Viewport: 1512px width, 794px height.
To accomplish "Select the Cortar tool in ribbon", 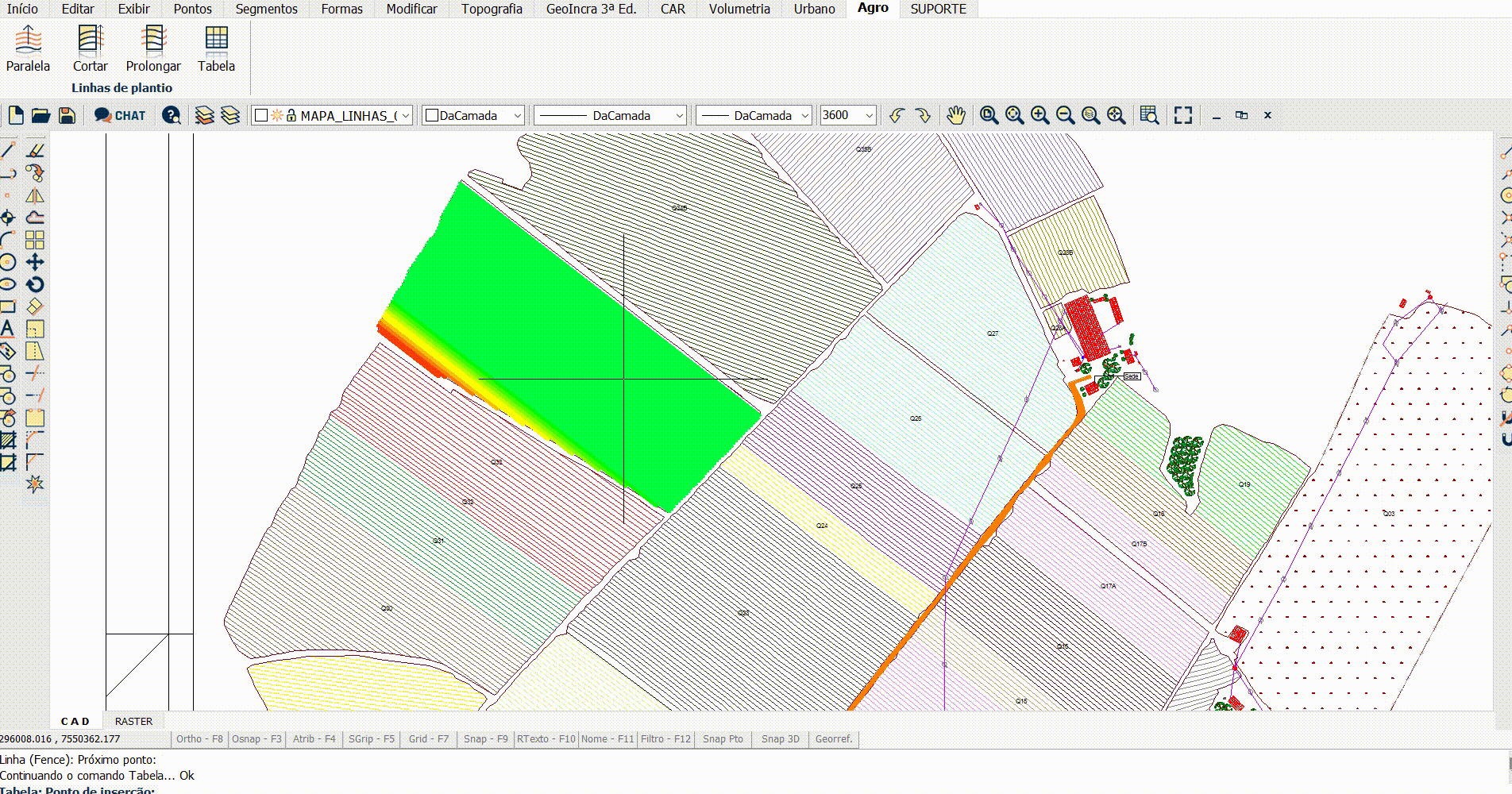I will point(91,49).
